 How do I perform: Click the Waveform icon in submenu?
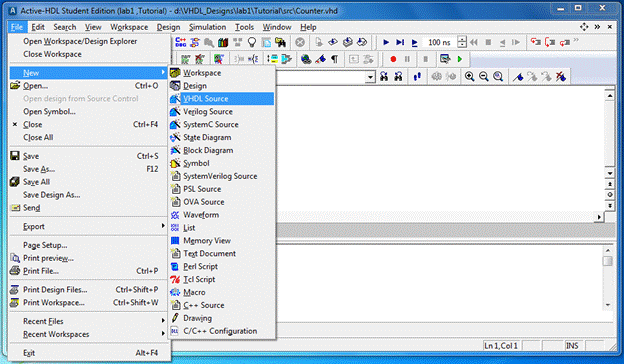(175, 215)
